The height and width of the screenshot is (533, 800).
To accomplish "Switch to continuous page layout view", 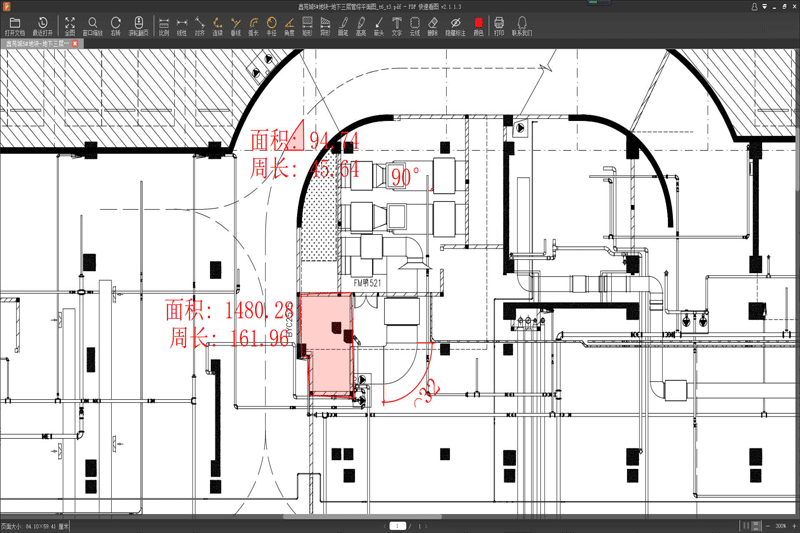I will (756, 525).
